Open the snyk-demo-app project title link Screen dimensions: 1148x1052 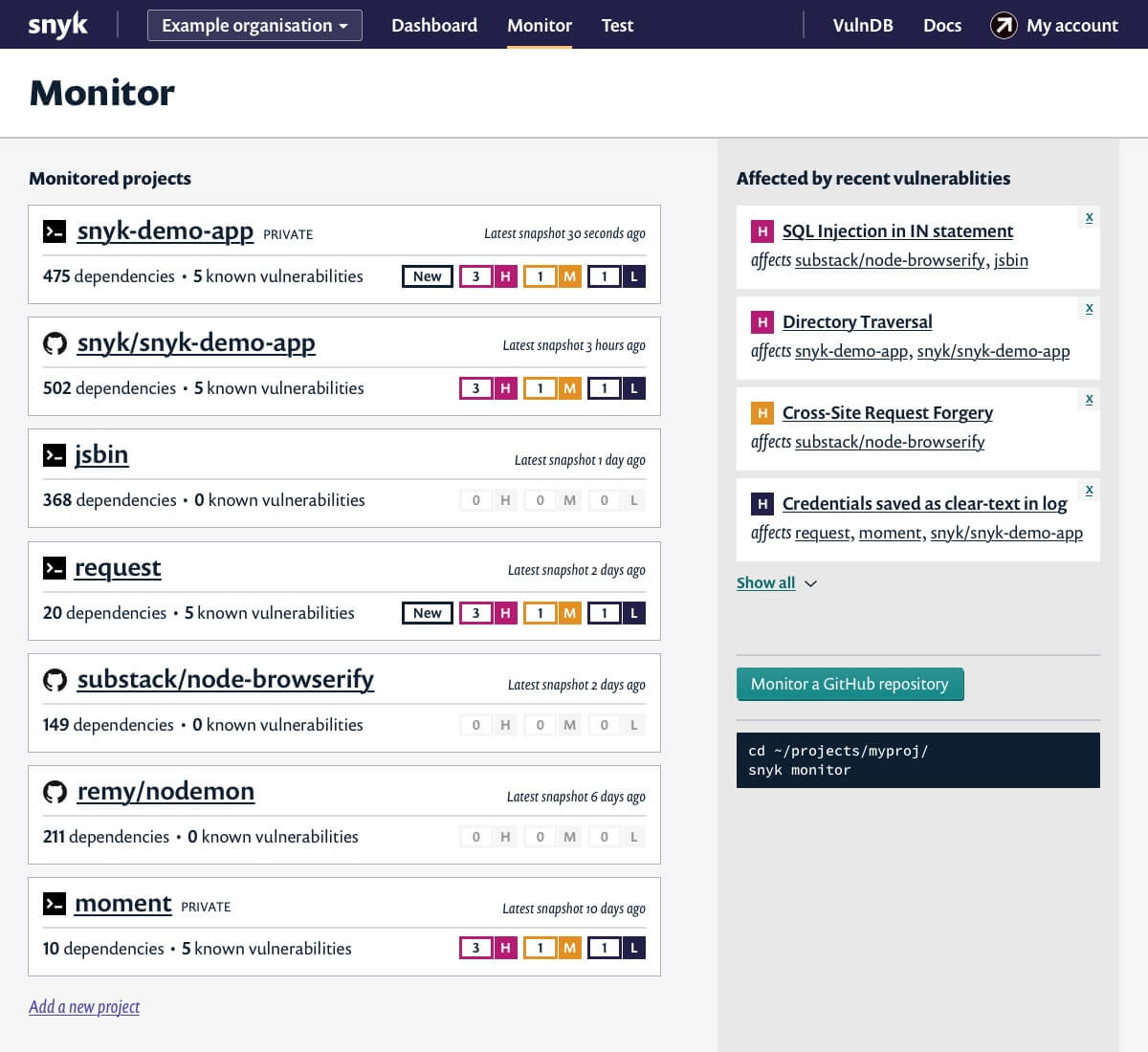[x=166, y=231]
